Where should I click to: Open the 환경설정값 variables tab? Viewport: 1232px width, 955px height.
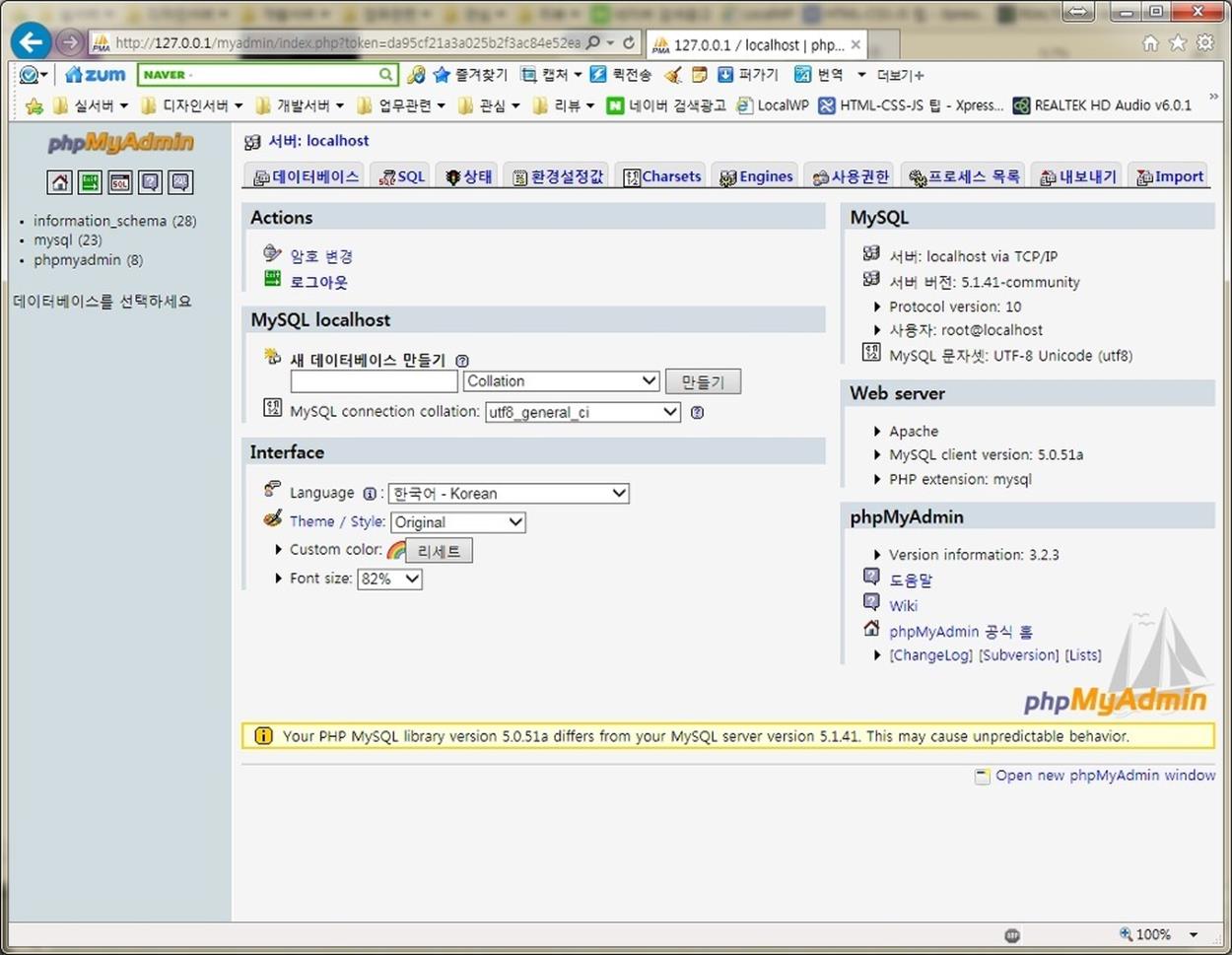tap(558, 176)
